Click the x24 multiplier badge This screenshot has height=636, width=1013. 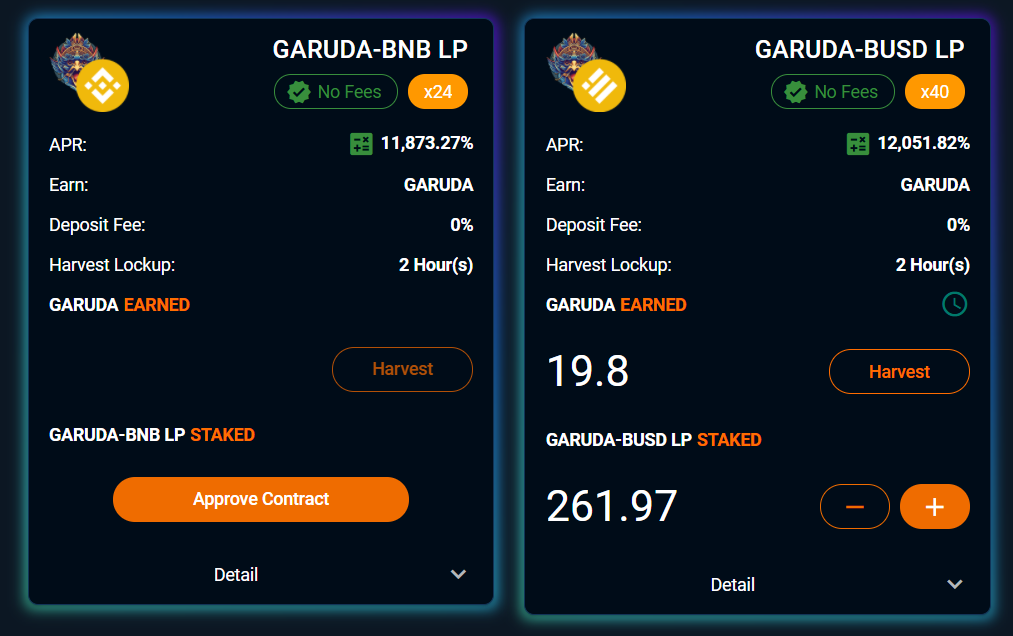point(438,92)
